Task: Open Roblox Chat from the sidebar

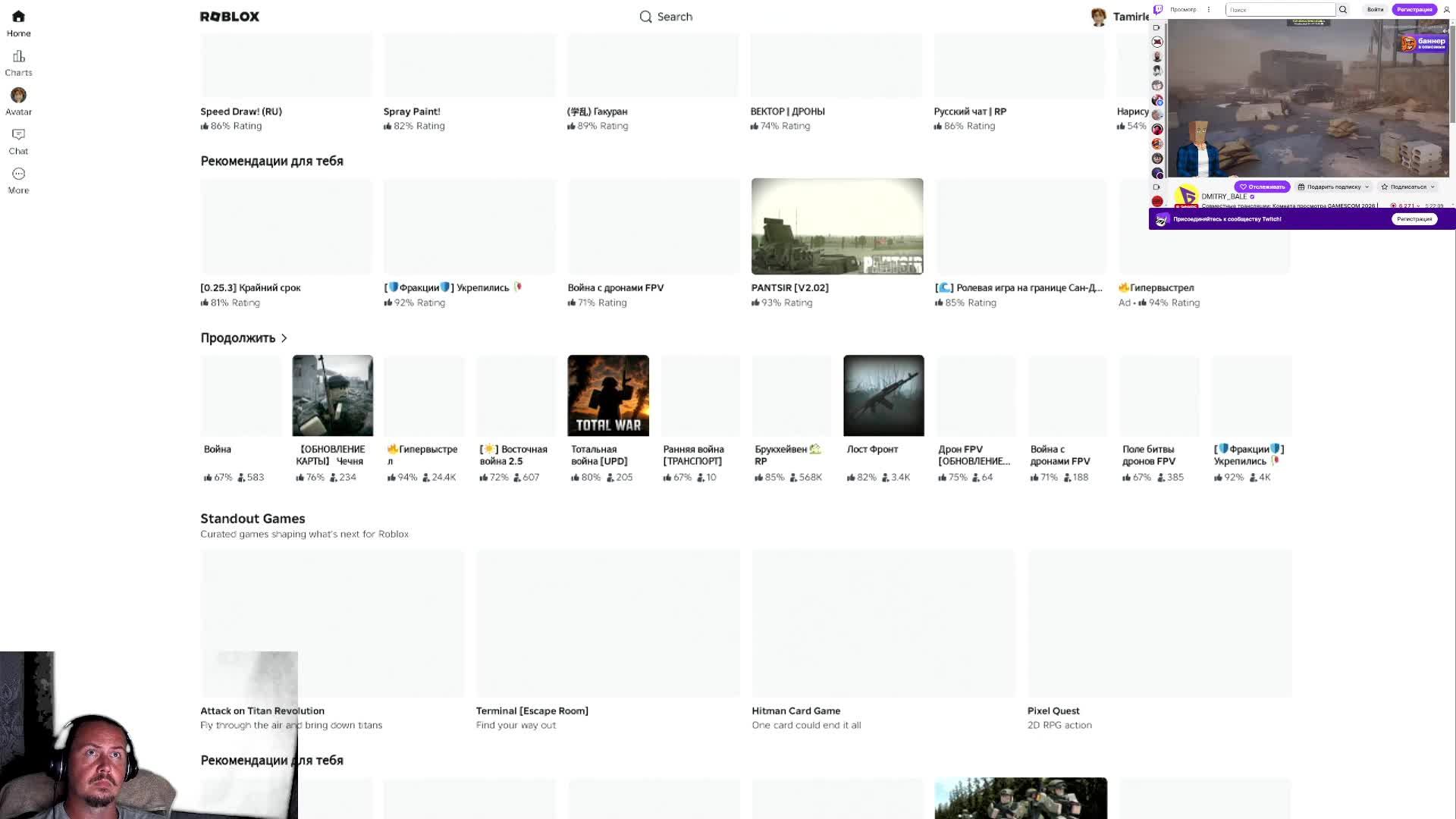Action: pyautogui.click(x=18, y=141)
